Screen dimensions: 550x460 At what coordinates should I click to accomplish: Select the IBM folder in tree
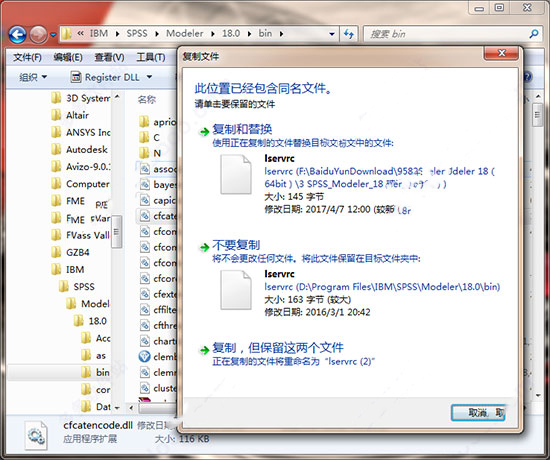[68, 269]
